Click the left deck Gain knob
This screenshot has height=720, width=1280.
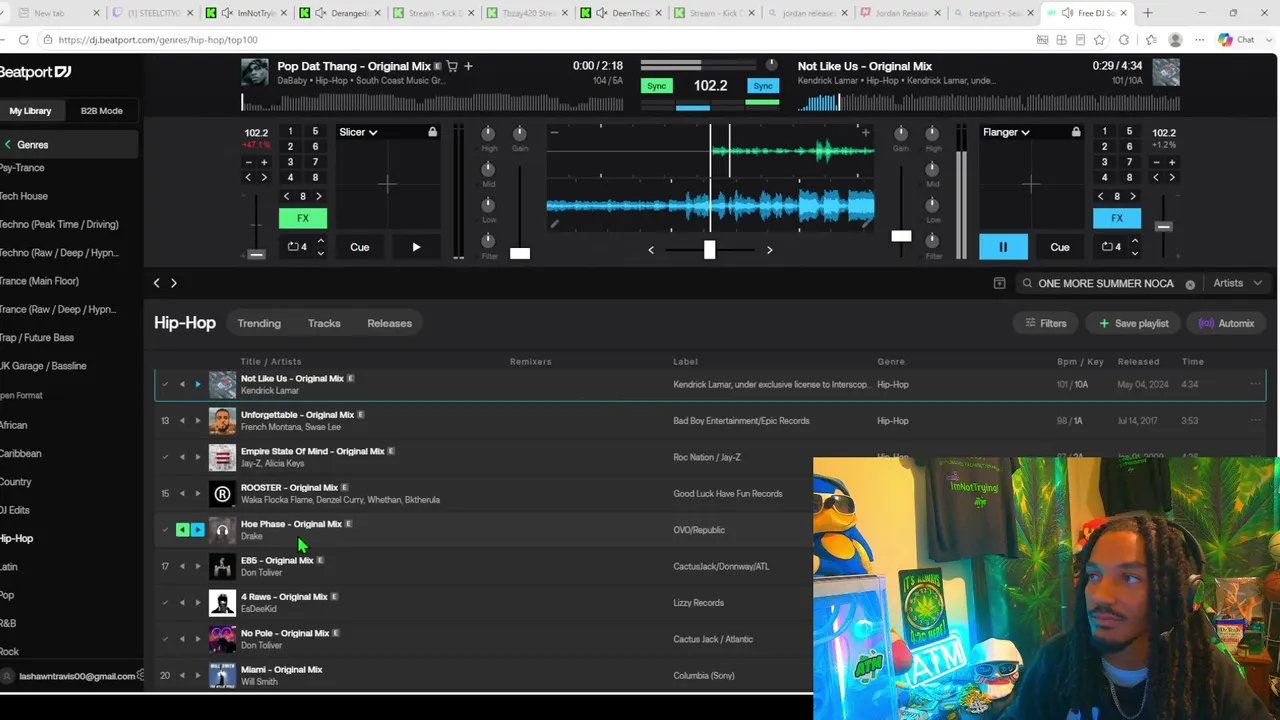tap(519, 134)
